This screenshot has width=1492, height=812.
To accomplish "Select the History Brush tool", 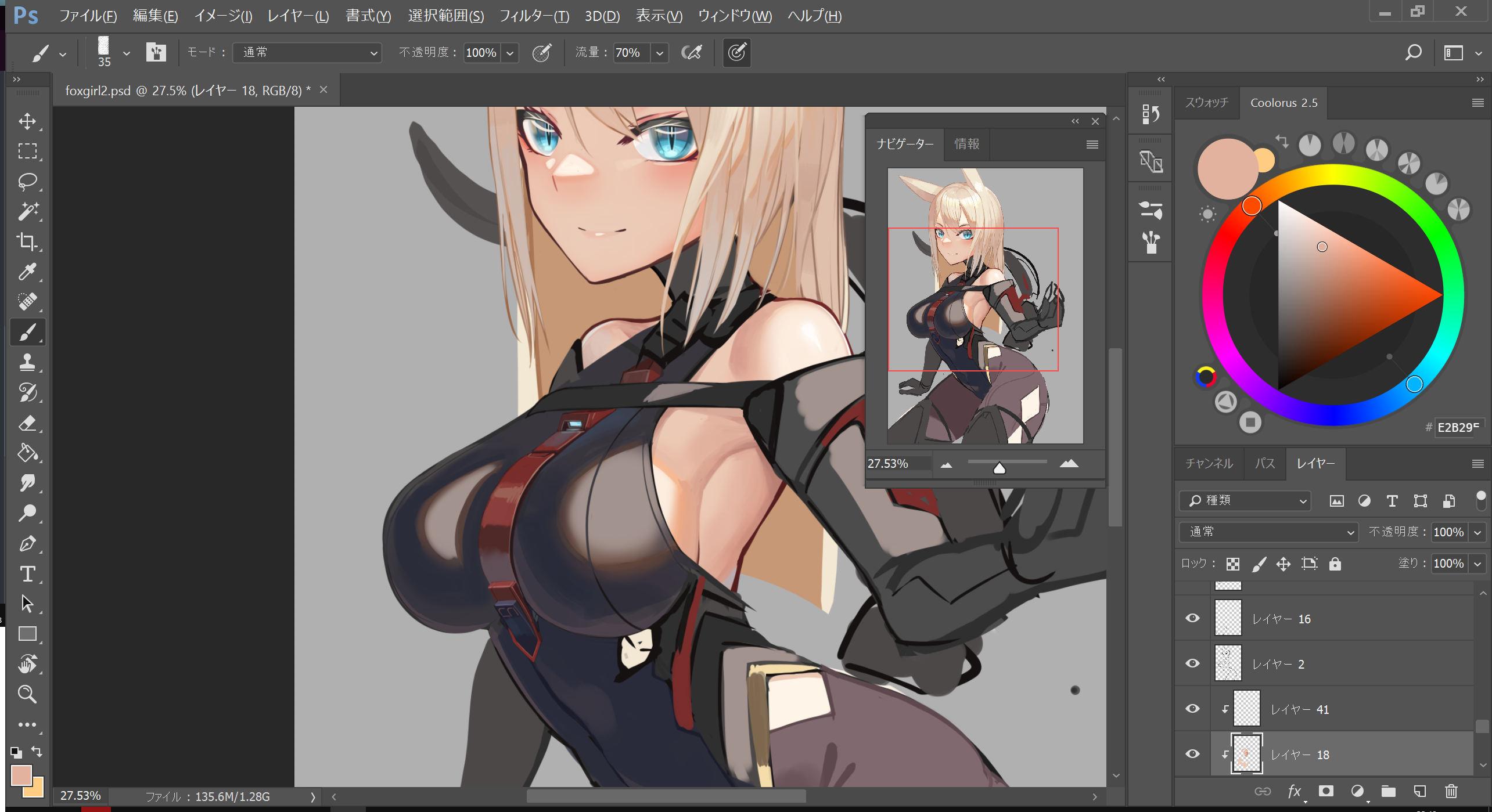I will [27, 393].
